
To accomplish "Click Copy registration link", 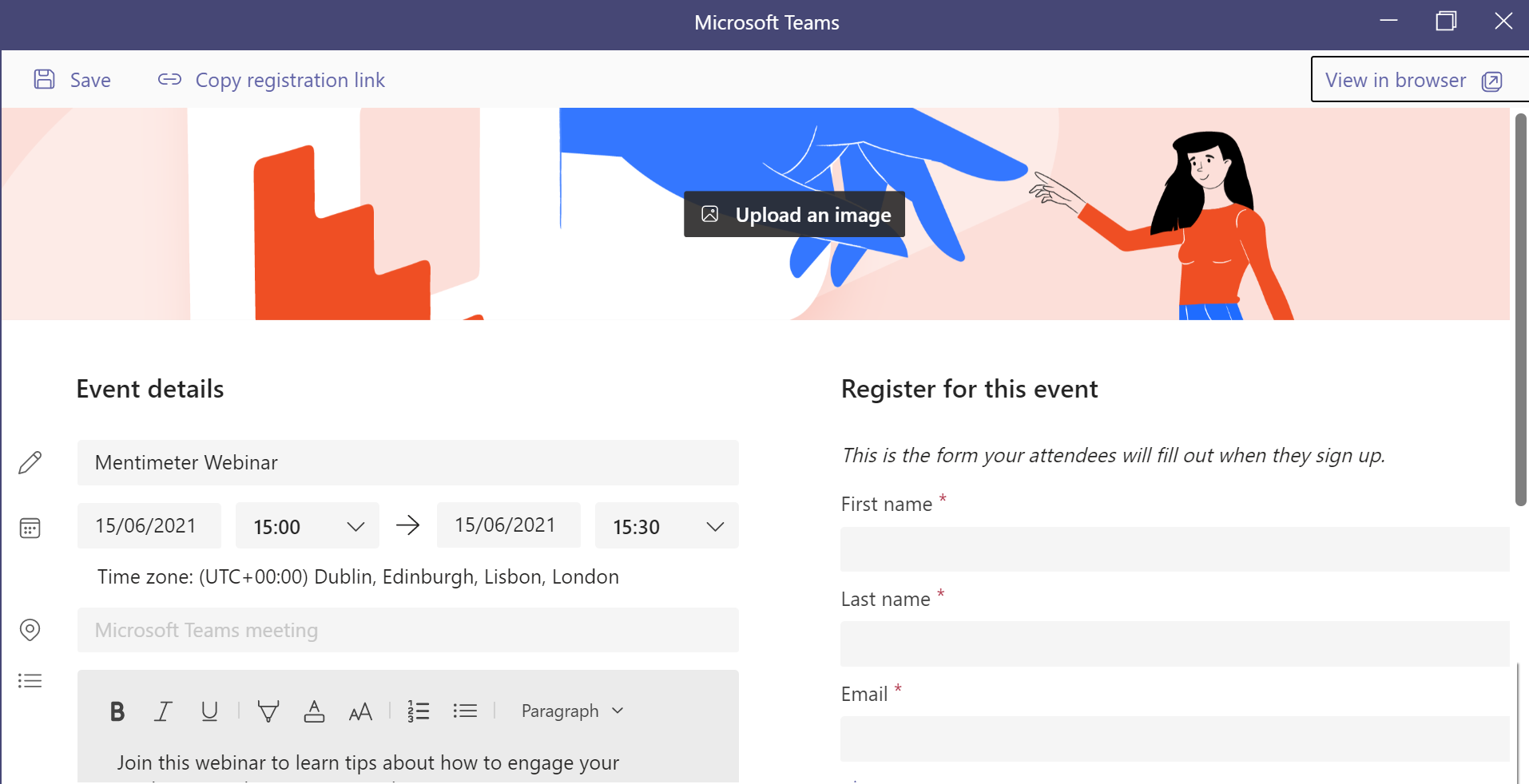I will point(272,80).
